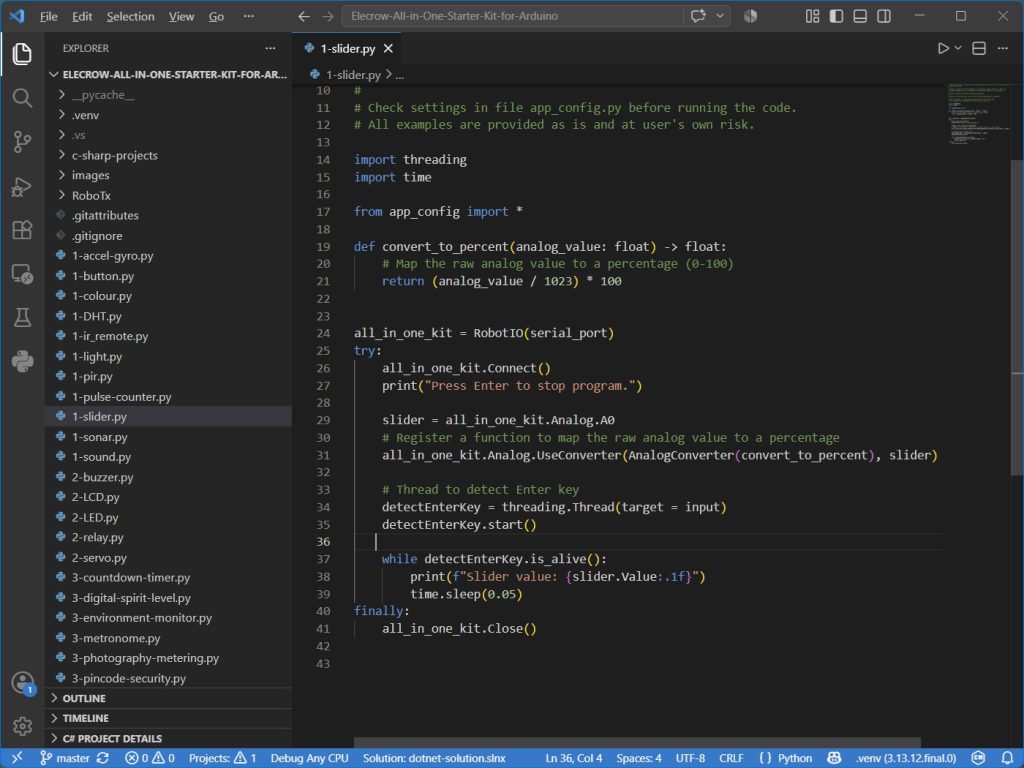Click the command center search box
Screen dimensions: 1024x768
tap(513, 16)
